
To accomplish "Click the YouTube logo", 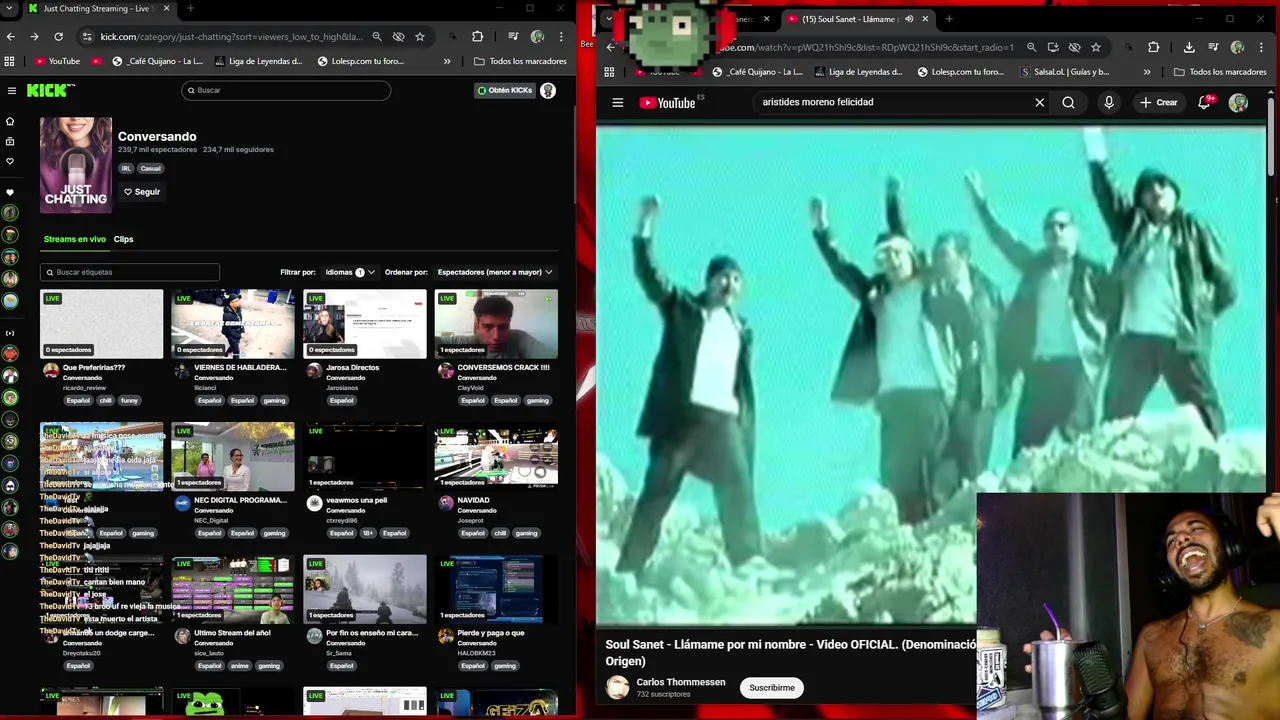I will [x=668, y=102].
